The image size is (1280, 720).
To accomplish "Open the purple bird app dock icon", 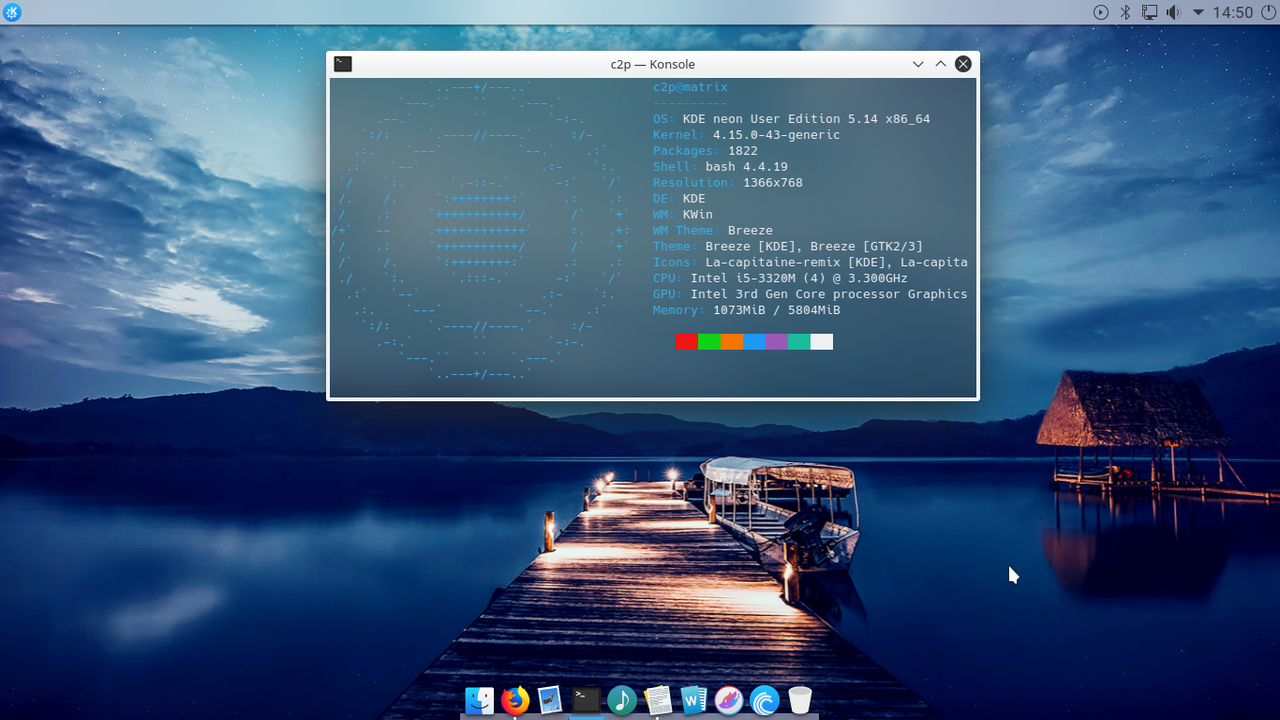I will point(729,700).
